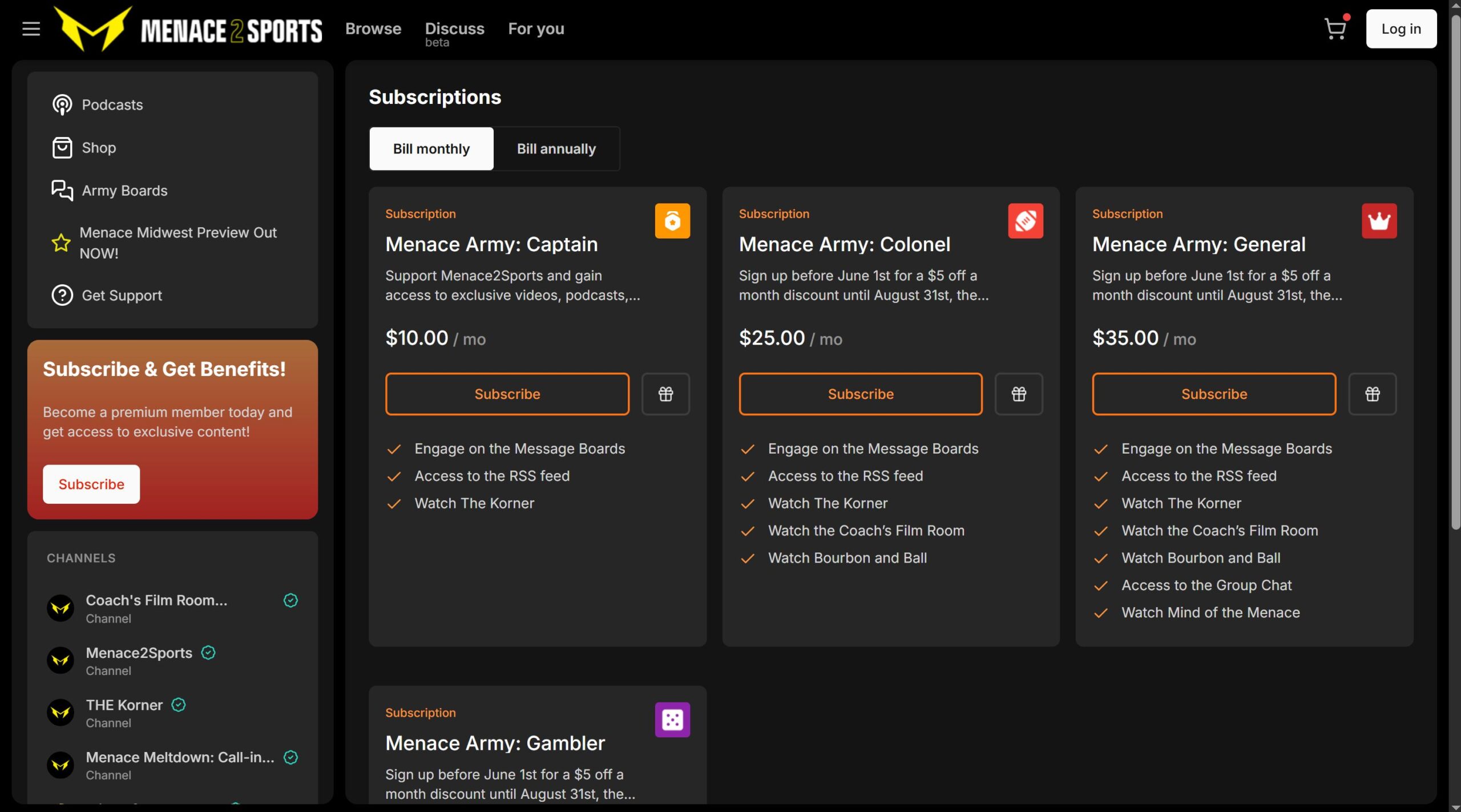1461x812 pixels.
Task: Open the hamburger menu icon
Action: coord(31,29)
